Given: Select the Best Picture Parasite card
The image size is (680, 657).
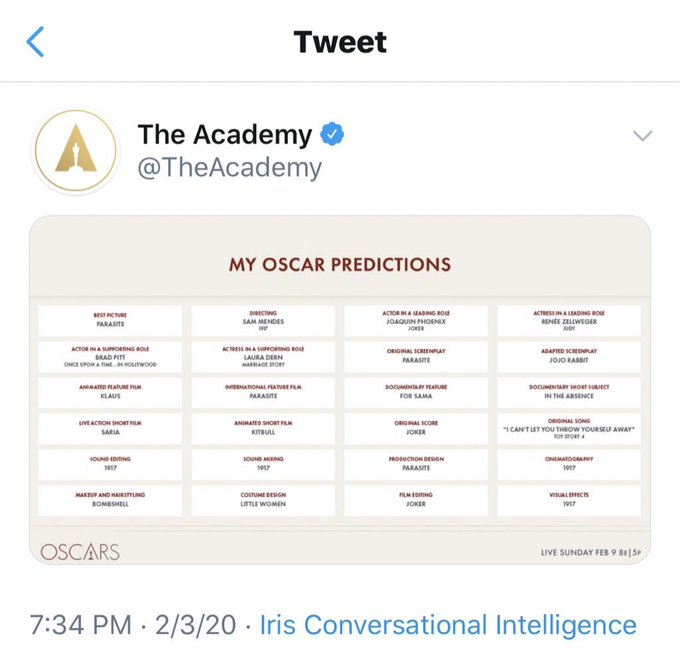Looking at the screenshot, I should [111, 320].
